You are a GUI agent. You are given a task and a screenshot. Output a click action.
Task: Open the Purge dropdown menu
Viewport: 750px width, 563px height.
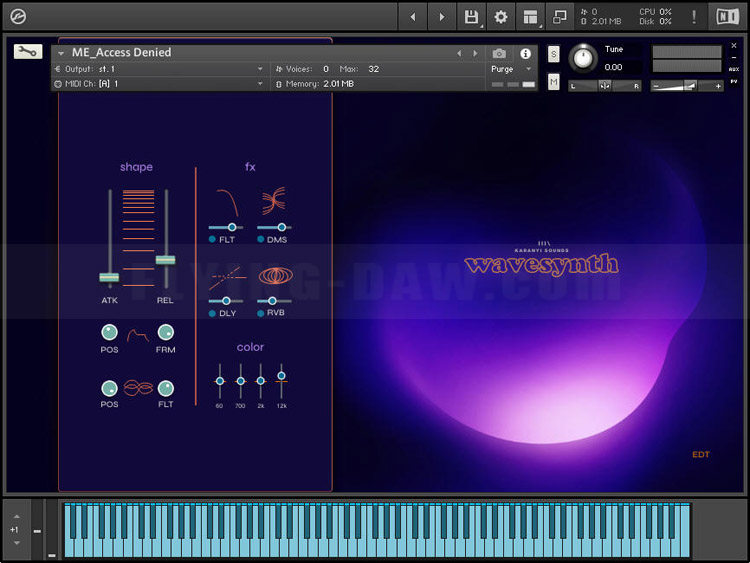tap(511, 69)
